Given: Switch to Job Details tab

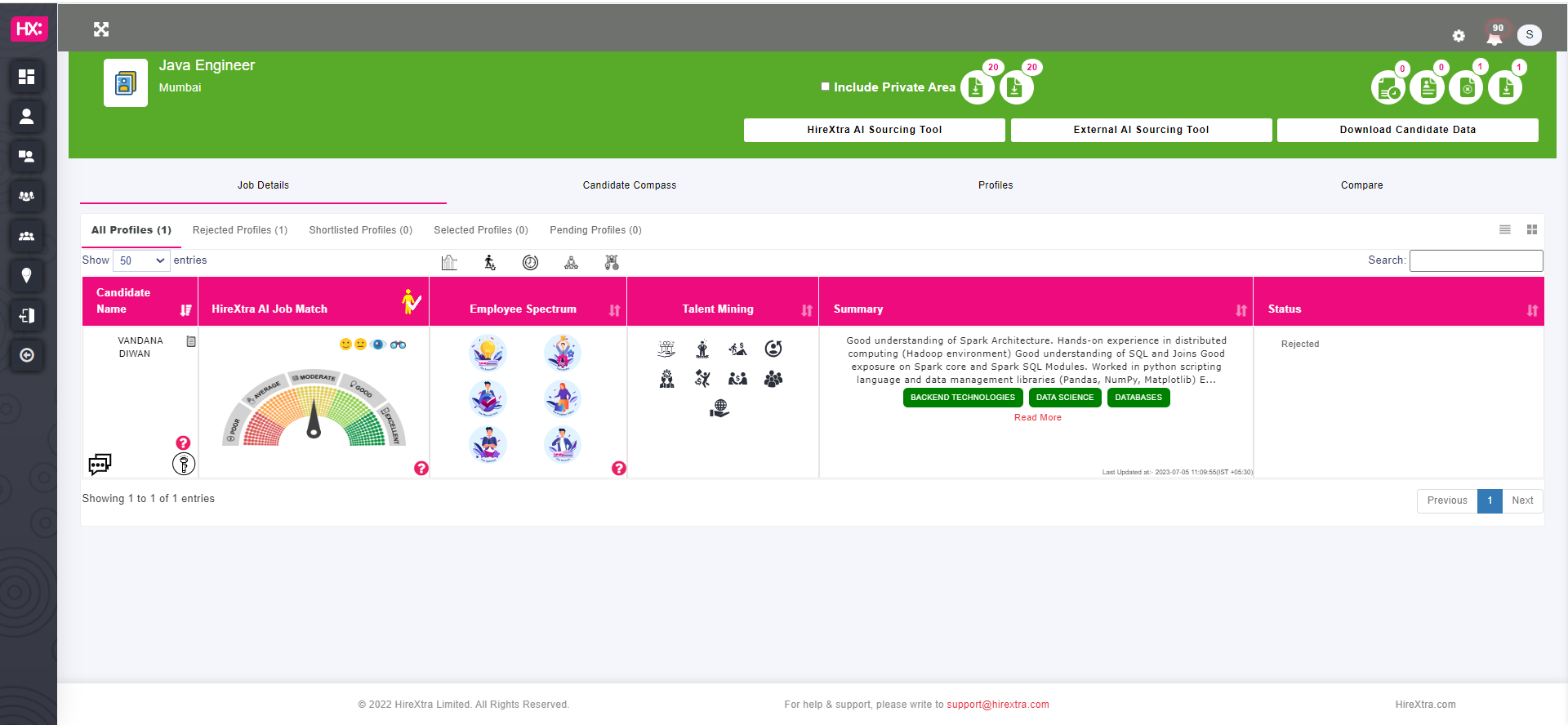Looking at the screenshot, I should click(263, 185).
